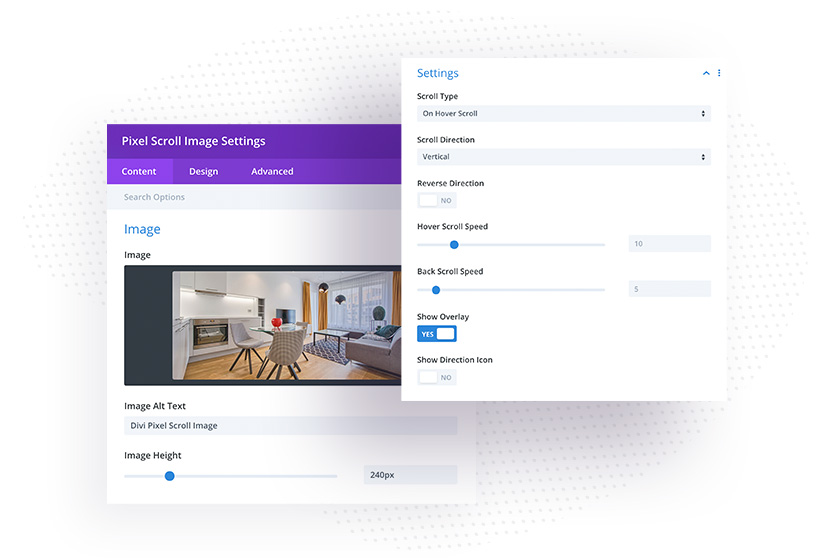Click the Hover Scroll Speed slider handle

tap(454, 245)
